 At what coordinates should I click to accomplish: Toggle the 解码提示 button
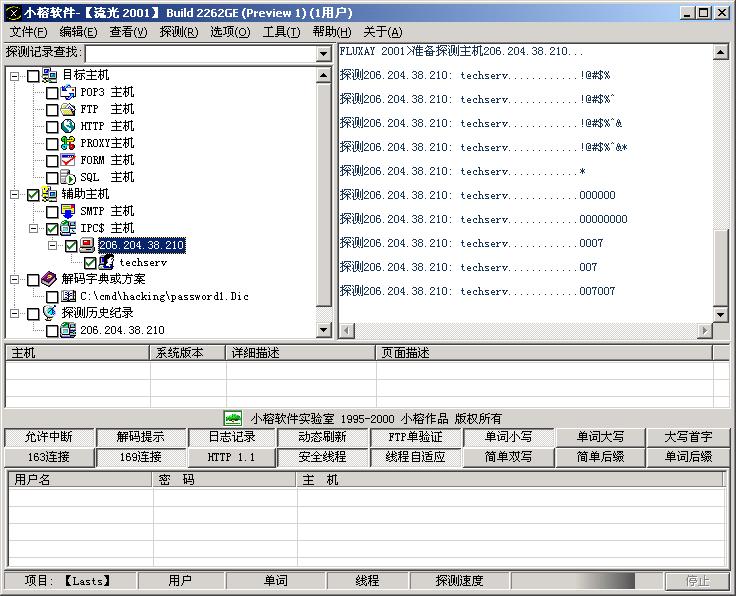141,437
